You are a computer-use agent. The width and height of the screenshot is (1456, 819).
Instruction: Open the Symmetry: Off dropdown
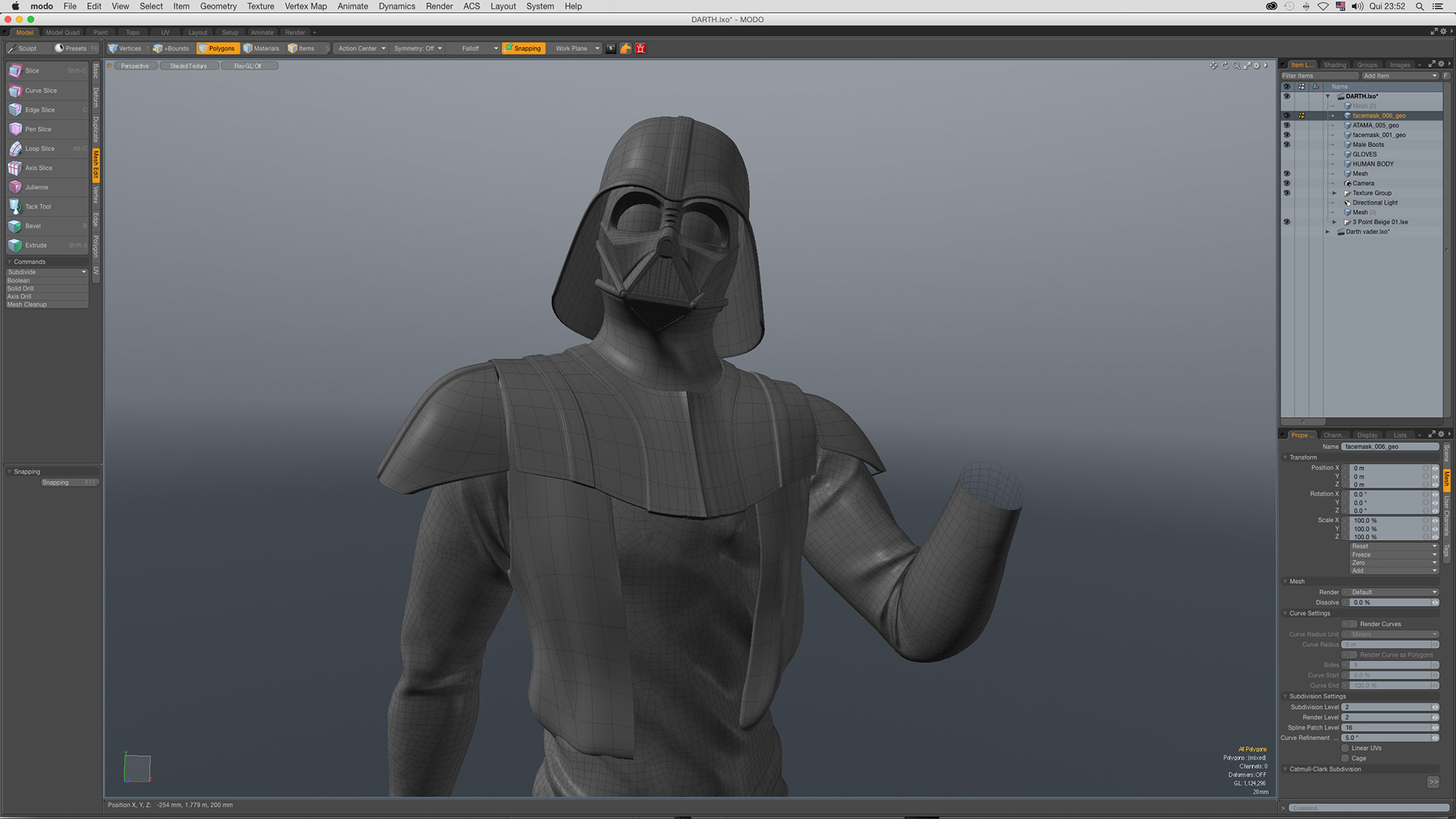coord(417,49)
